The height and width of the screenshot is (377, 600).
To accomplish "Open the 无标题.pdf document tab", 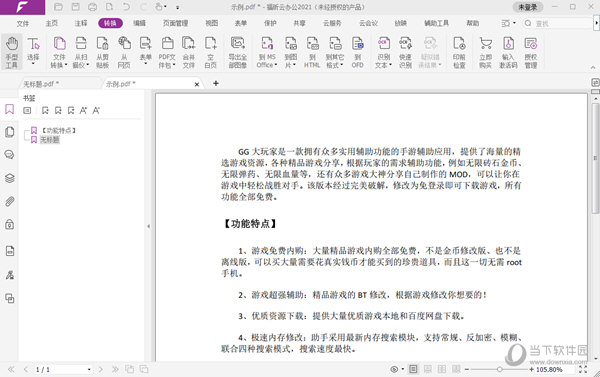I will point(41,84).
